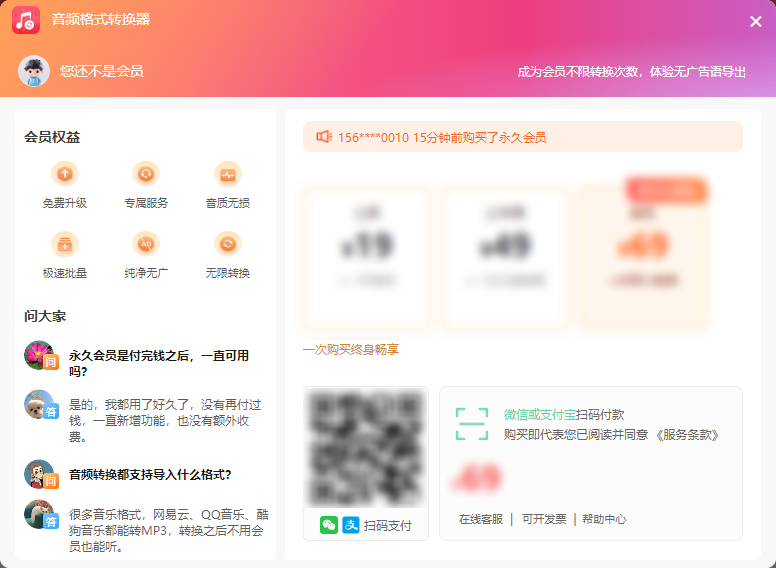The image size is (776, 568).
Task: Click the 扫码支付 label under QR code
Action: [x=388, y=525]
